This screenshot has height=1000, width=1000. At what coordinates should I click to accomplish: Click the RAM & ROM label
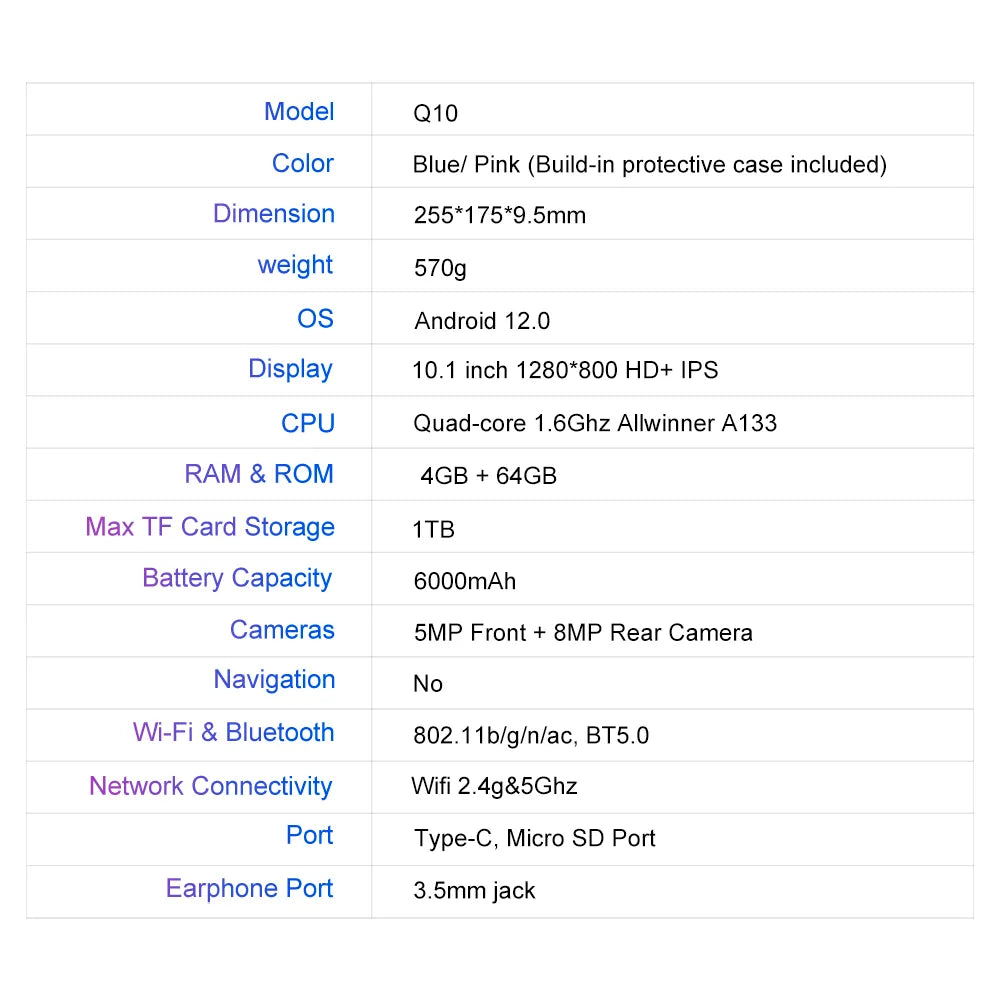pyautogui.click(x=258, y=474)
